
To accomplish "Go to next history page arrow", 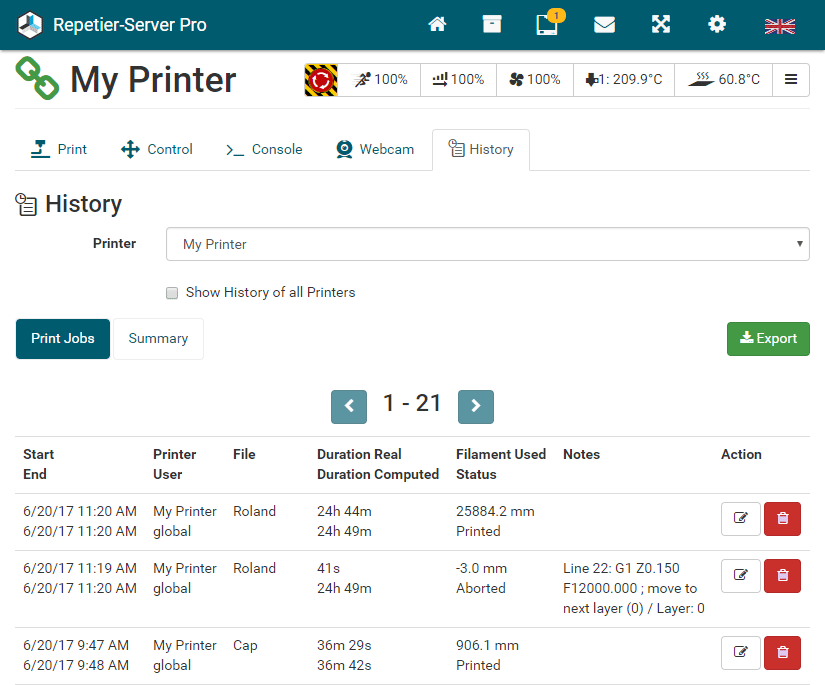I will (476, 406).
